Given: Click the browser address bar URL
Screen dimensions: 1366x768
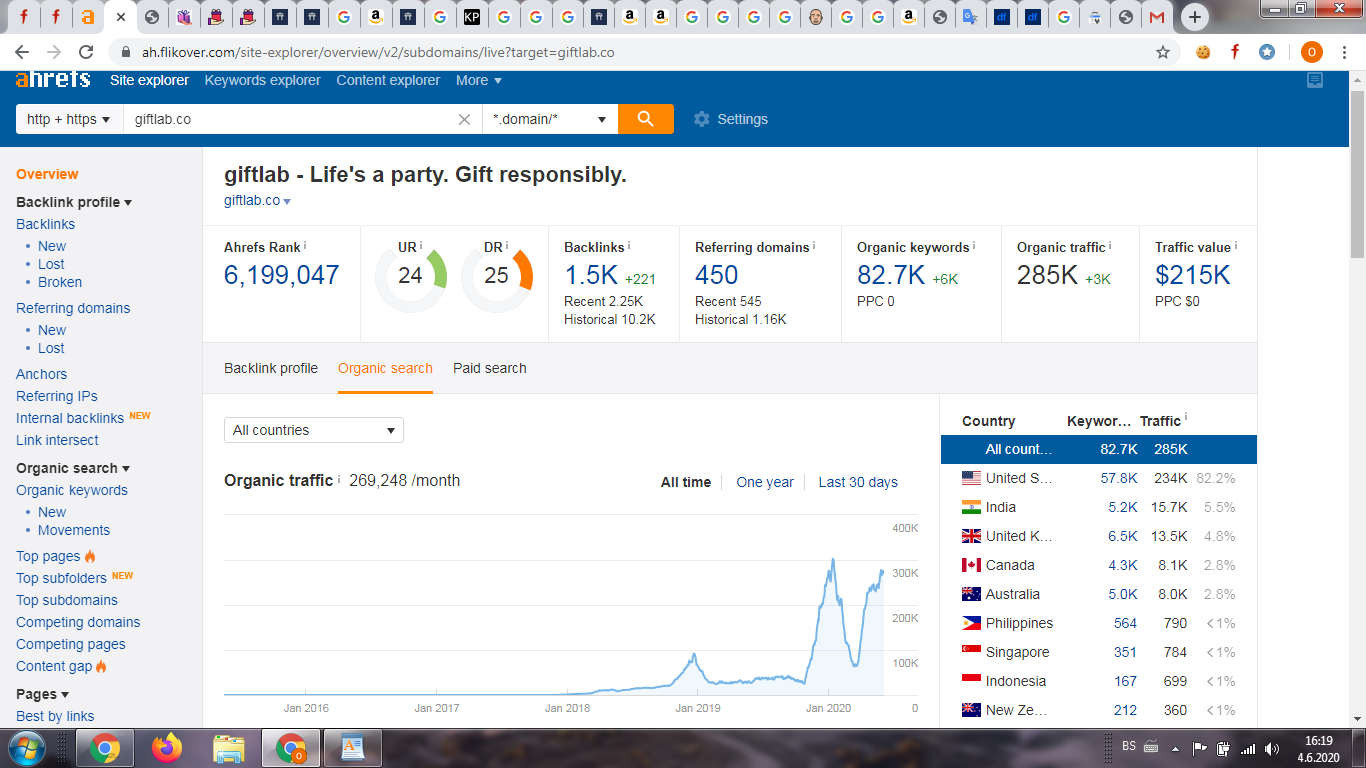Looking at the screenshot, I should (377, 52).
